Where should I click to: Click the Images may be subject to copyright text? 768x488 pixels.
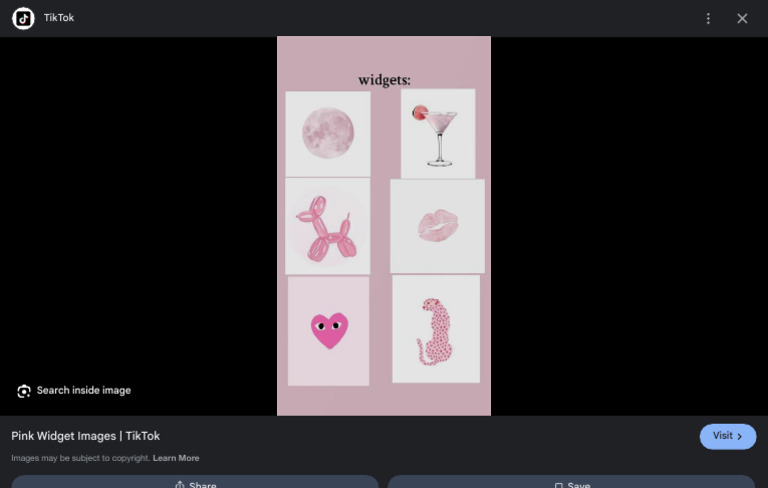click(81, 458)
